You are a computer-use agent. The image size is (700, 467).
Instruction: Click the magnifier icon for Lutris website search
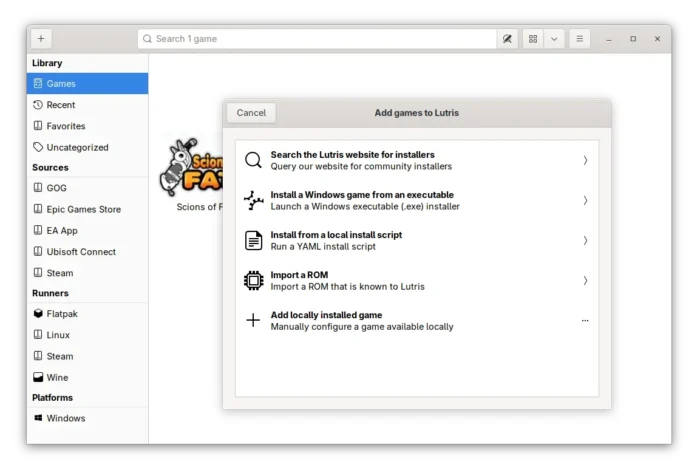[253, 160]
